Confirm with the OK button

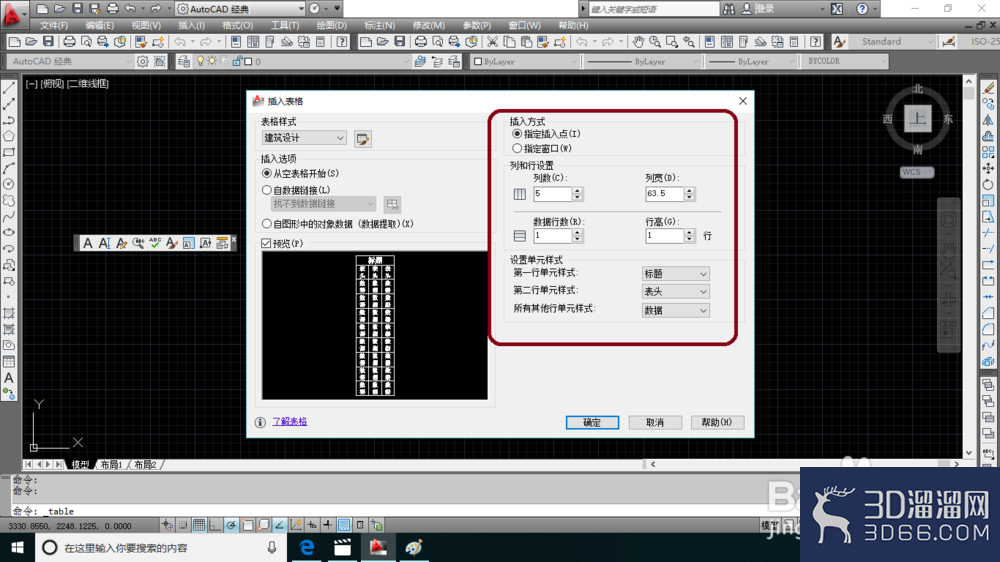pos(592,422)
